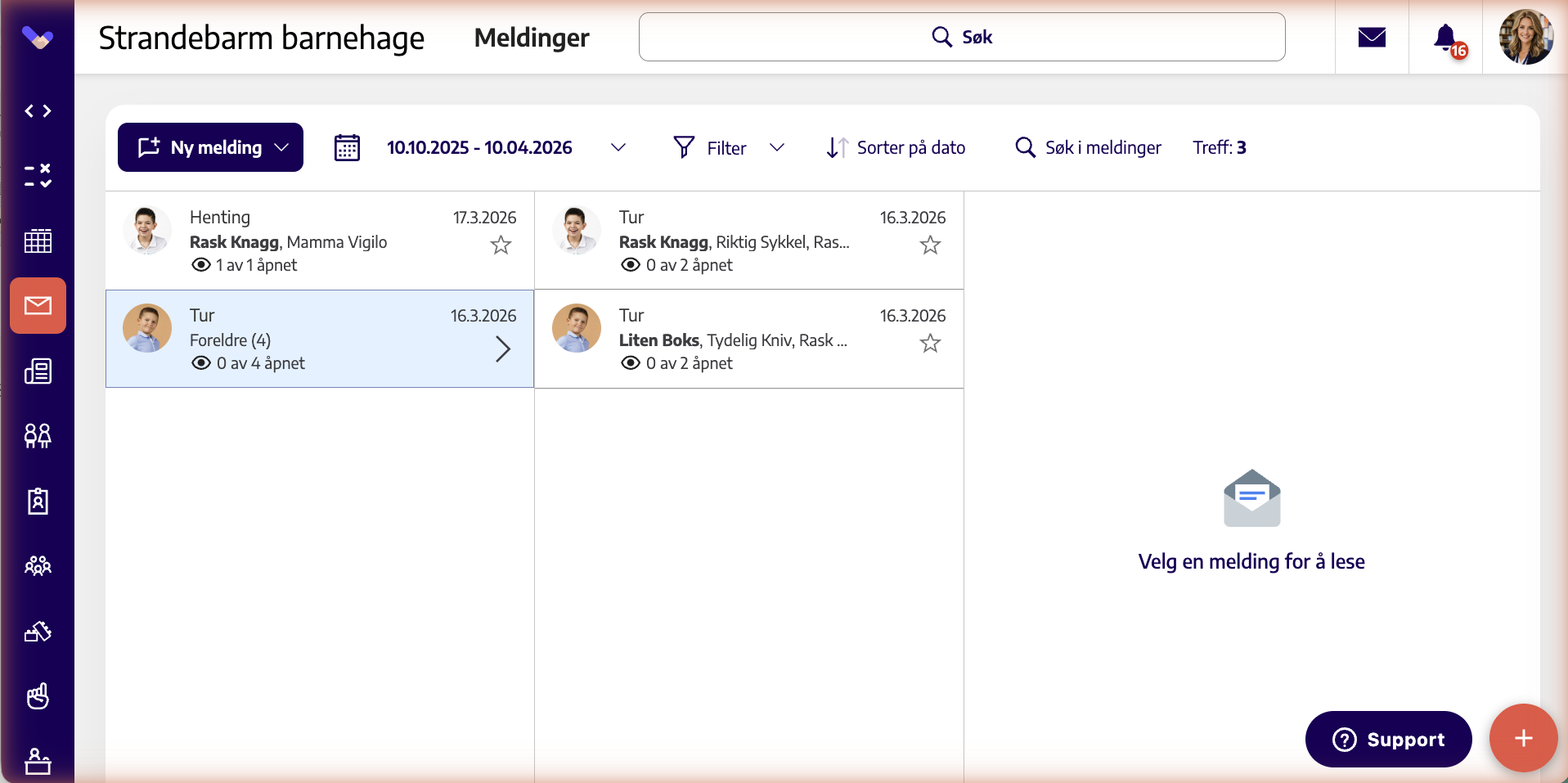Open the Tur message to Foreldre (4)

320,339
